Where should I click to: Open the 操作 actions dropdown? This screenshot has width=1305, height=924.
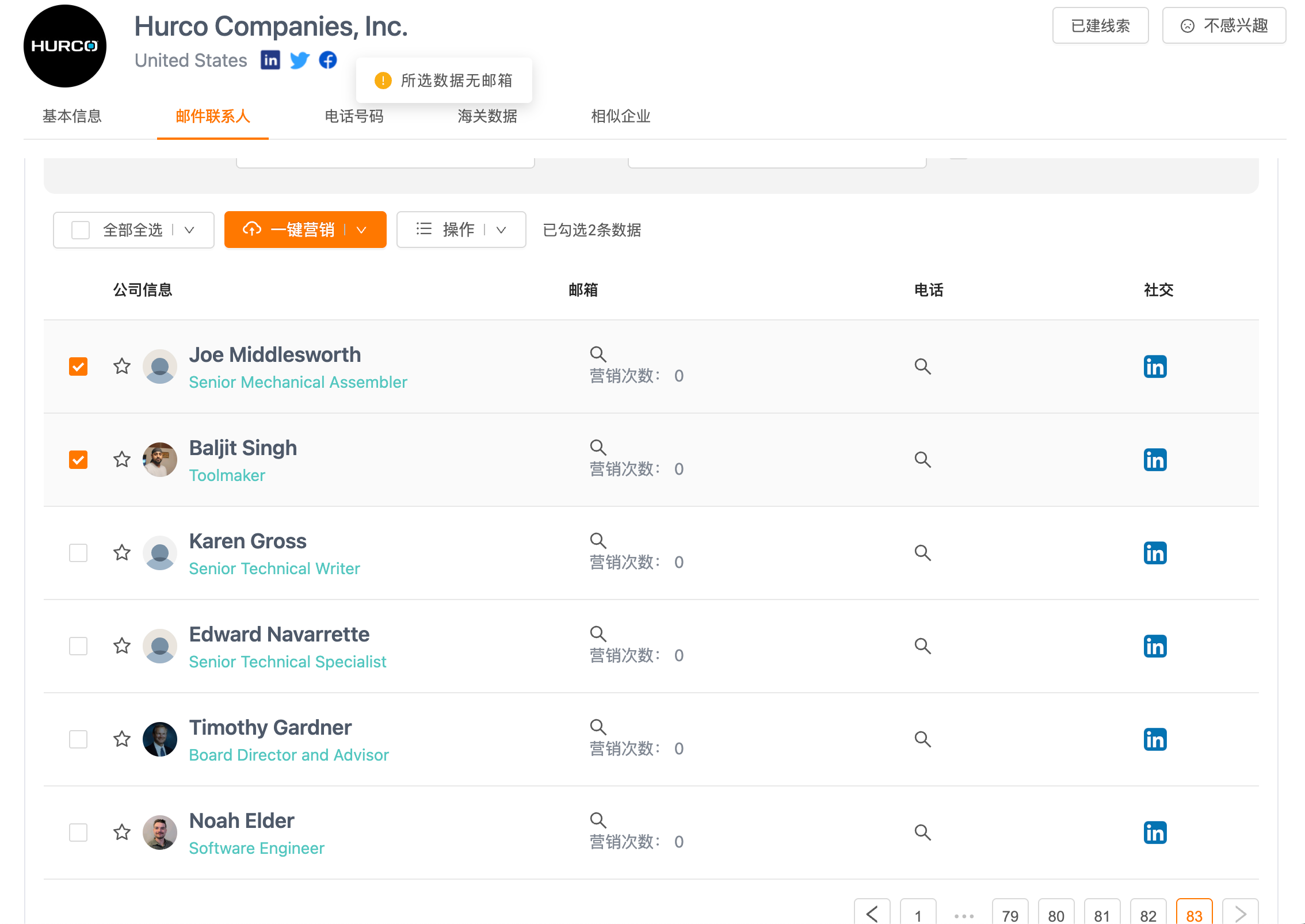(461, 230)
